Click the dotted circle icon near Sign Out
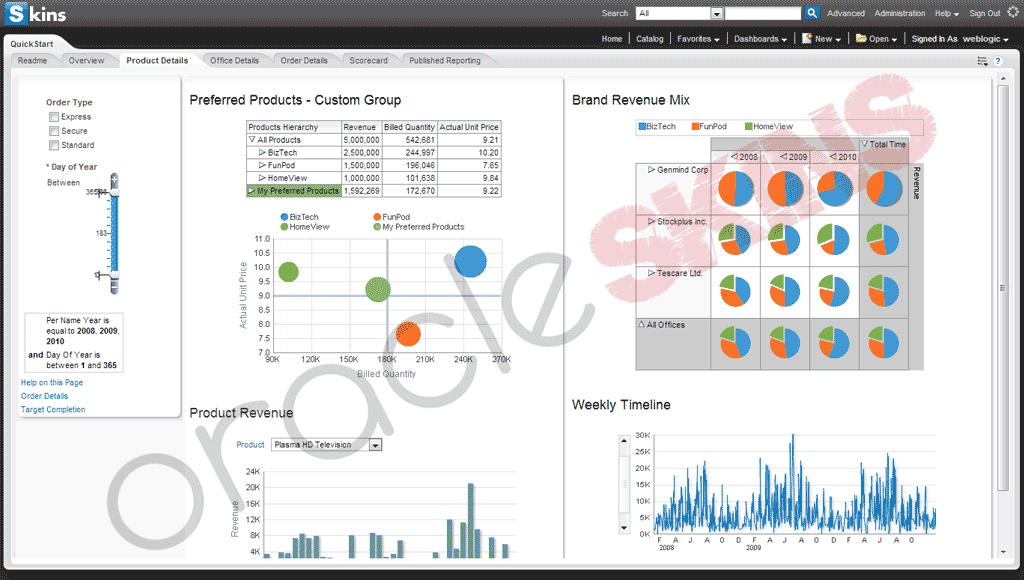Image resolution: width=1024 pixels, height=580 pixels. point(1012,13)
